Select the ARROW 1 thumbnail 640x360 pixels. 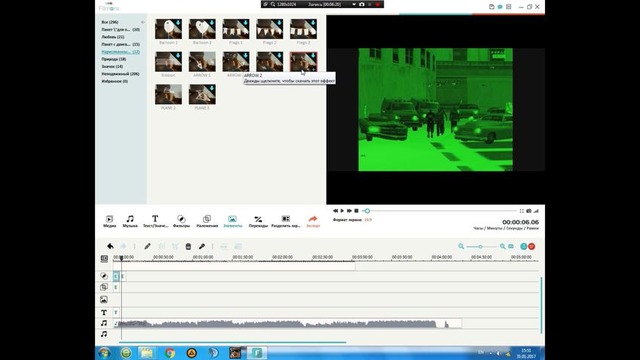coord(202,62)
